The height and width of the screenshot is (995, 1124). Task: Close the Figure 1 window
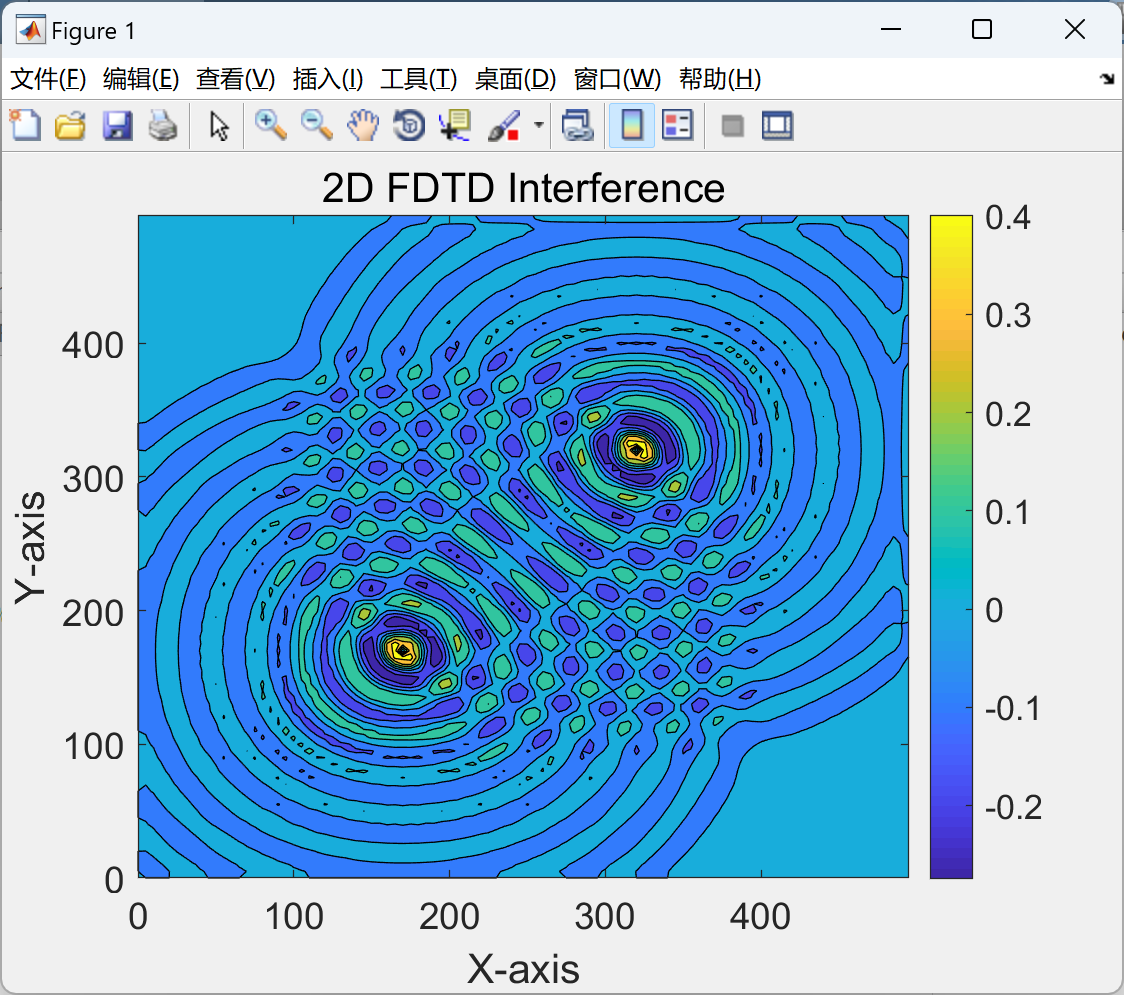1074,29
